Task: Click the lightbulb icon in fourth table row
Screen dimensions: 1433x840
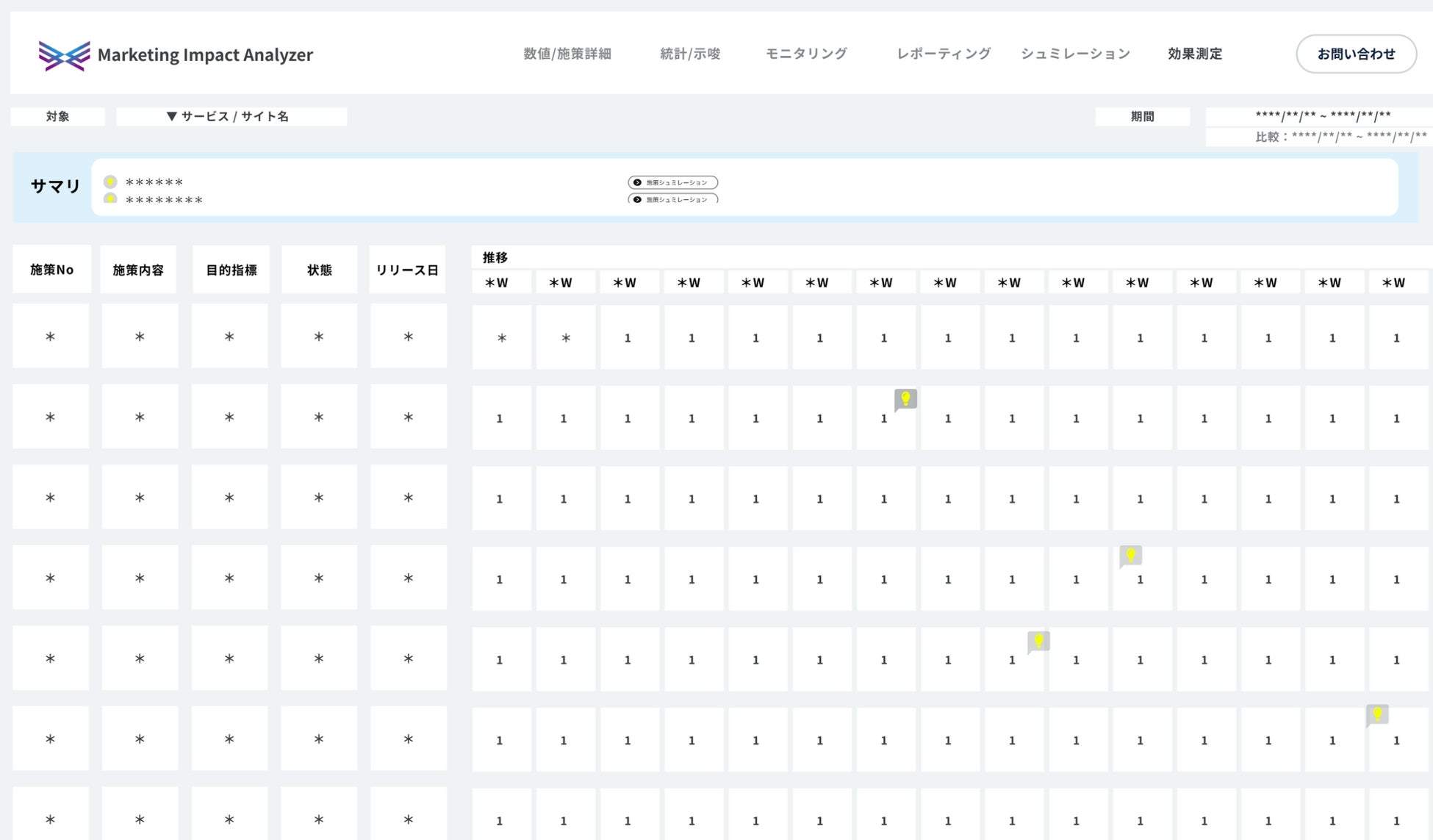Action: pyautogui.click(x=1131, y=556)
